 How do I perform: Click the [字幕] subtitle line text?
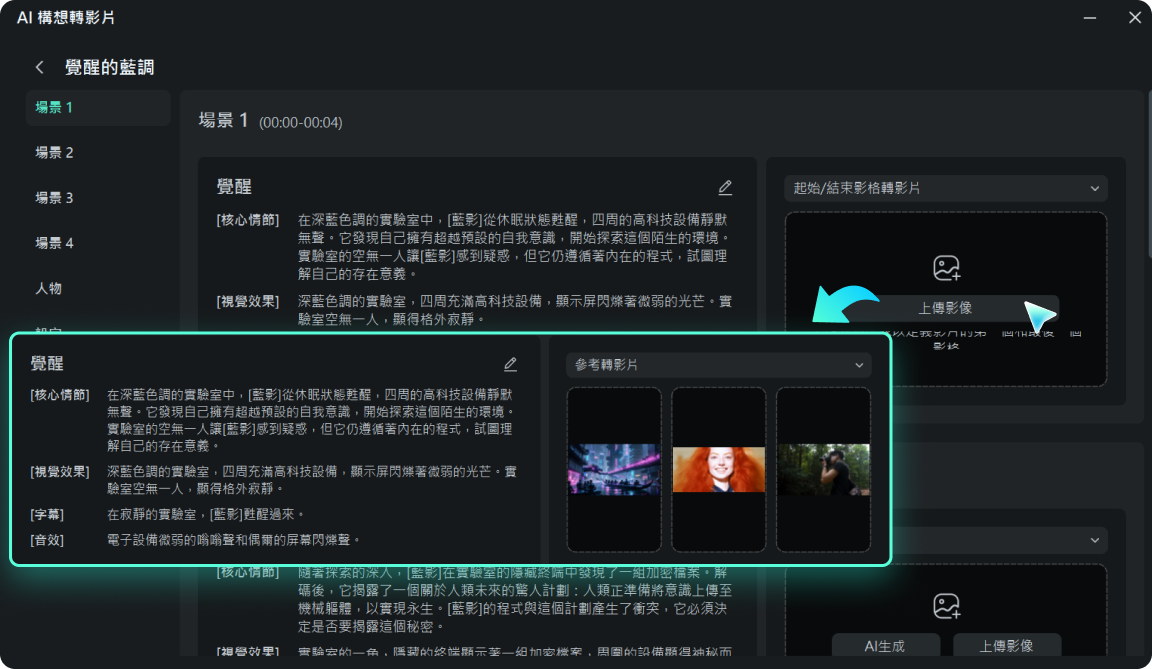(206, 514)
